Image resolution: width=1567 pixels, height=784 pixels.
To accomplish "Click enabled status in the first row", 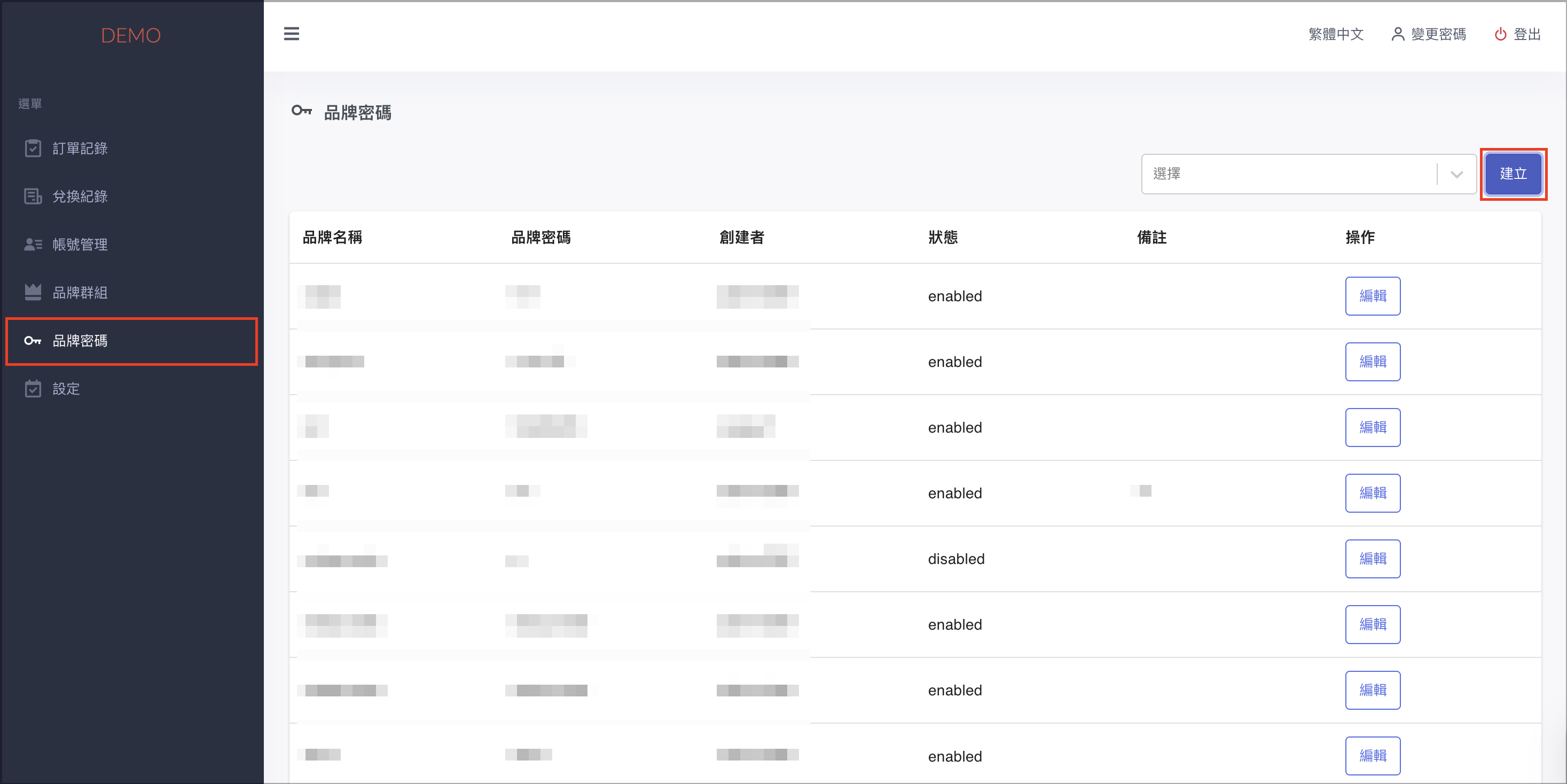I will (x=955, y=296).
